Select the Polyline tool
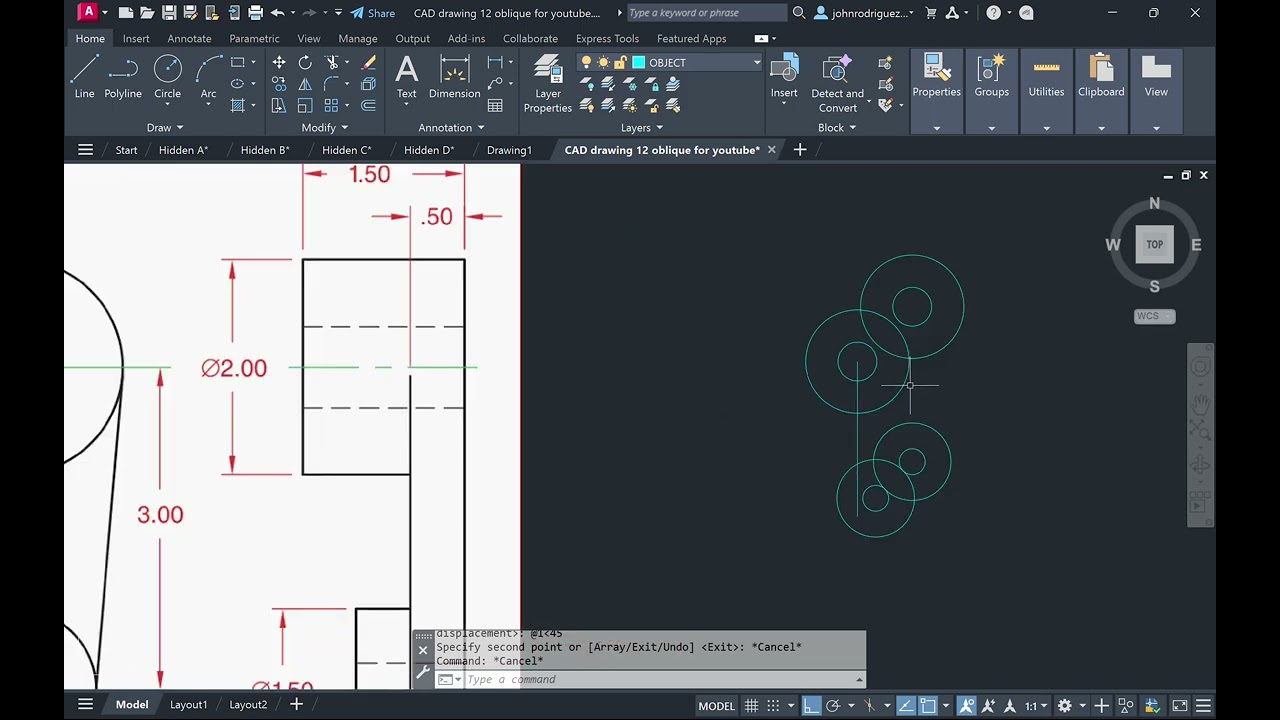 click(123, 77)
